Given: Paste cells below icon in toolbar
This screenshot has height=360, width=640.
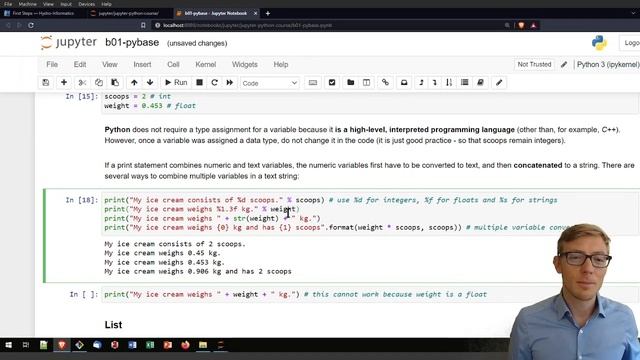Looking at the screenshot, I should pos(115,82).
